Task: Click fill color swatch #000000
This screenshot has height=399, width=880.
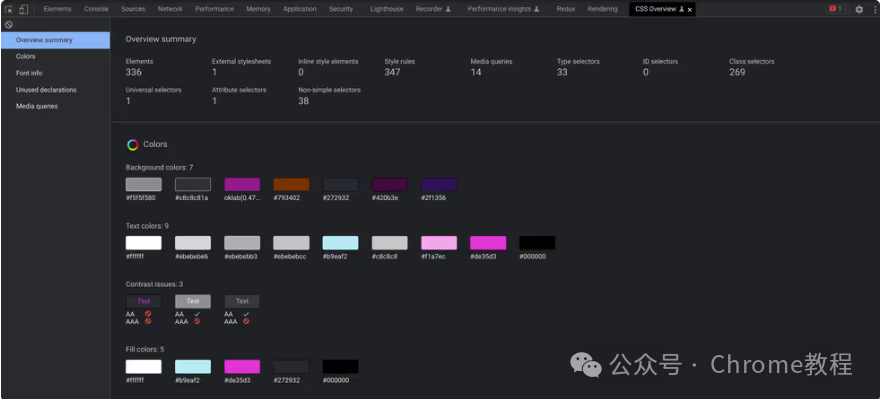Action: click(341, 367)
